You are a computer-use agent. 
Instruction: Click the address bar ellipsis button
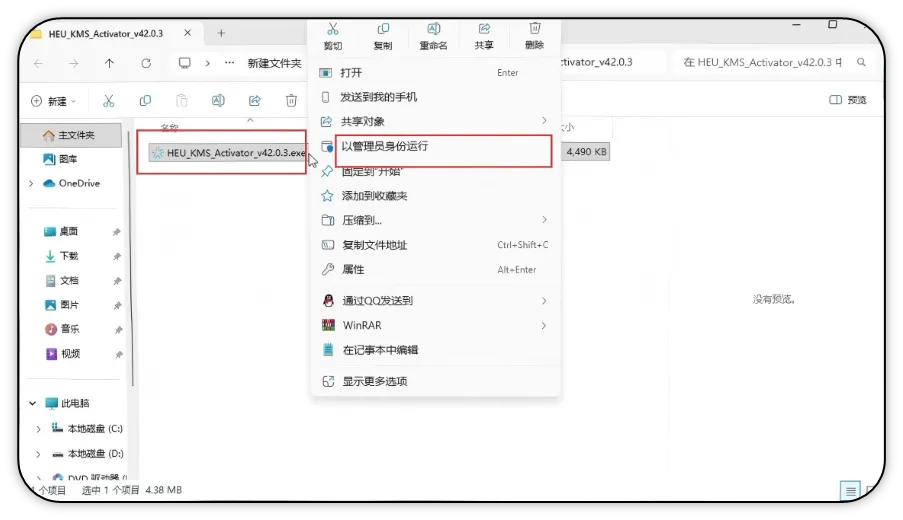(x=230, y=63)
